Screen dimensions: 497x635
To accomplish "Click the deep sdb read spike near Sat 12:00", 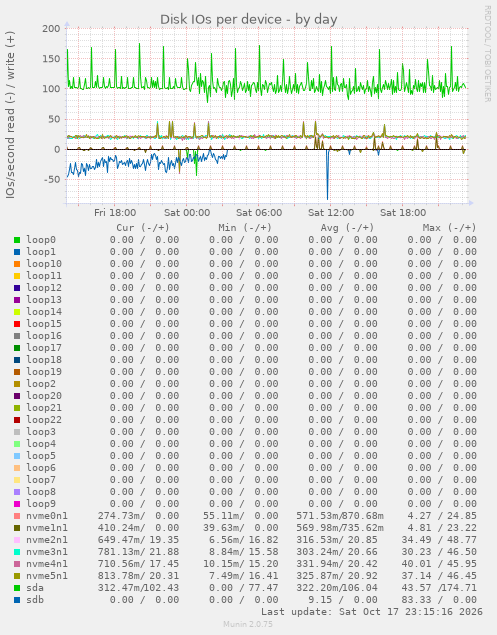I will (327, 175).
